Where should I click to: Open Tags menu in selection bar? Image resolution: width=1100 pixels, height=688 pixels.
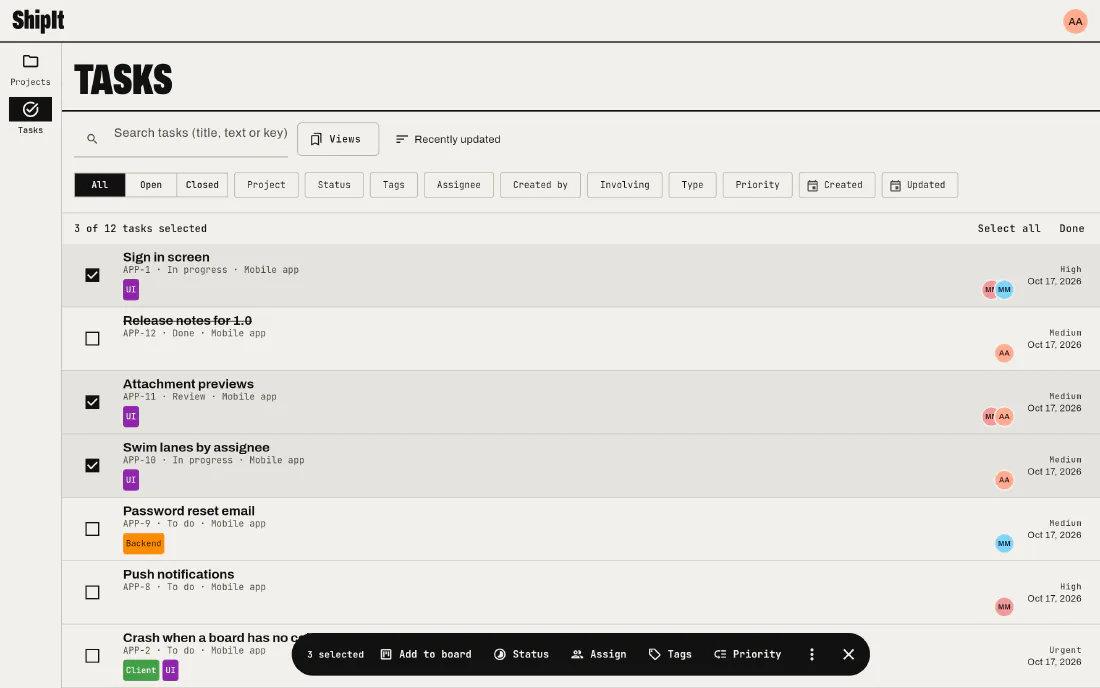click(670, 654)
